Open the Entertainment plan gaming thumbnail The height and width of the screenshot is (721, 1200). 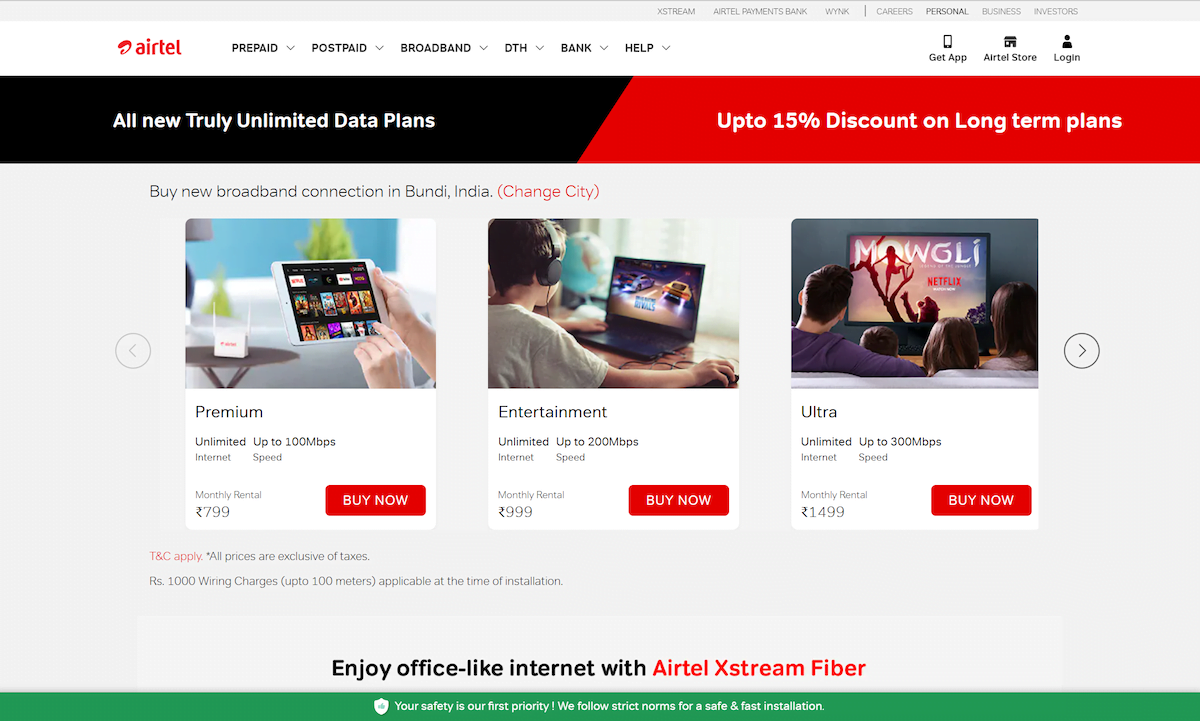[613, 303]
